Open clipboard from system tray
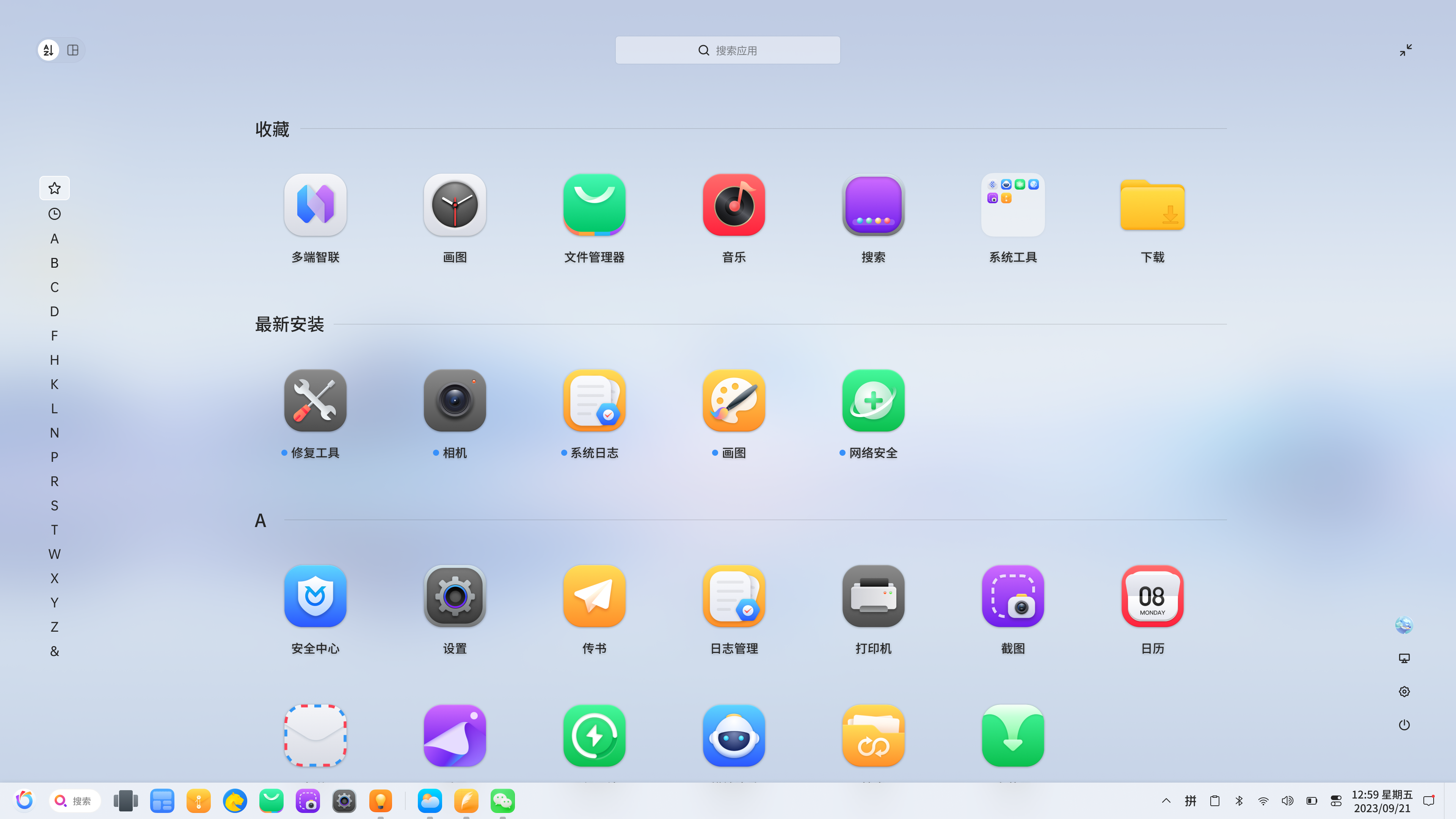This screenshot has width=1456, height=819. (1214, 801)
